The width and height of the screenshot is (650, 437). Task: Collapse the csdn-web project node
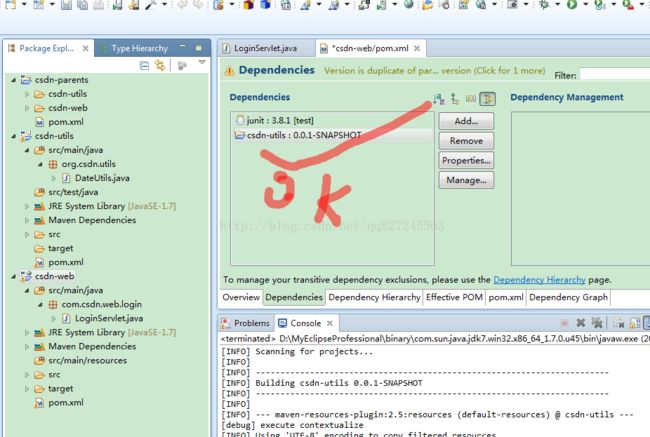pyautogui.click(x=14, y=276)
